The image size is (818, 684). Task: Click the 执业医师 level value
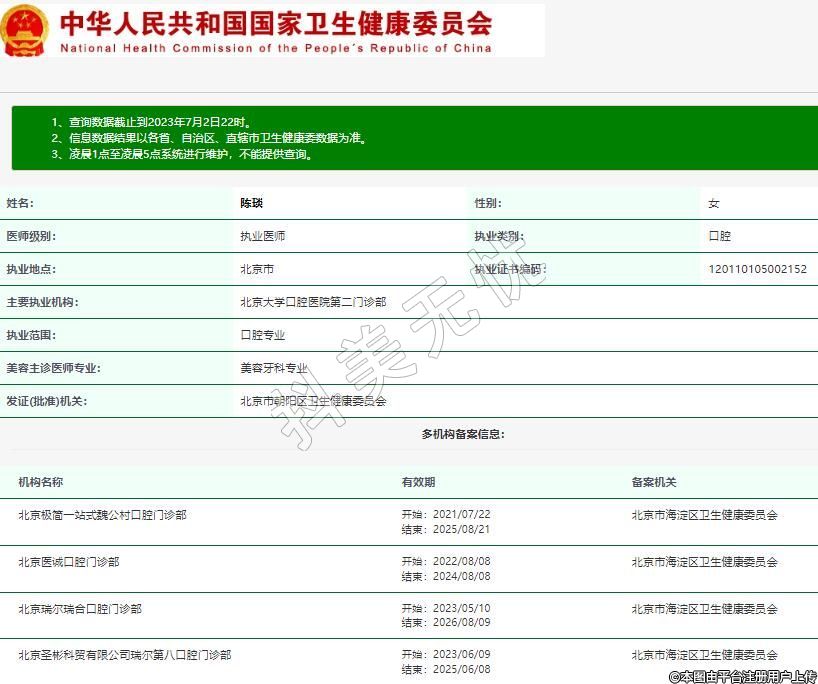[x=262, y=236]
